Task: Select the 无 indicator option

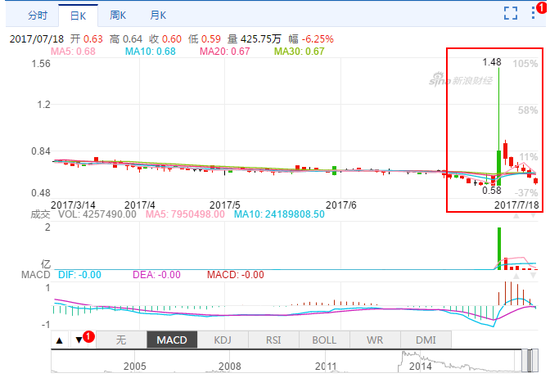Action: 121,340
